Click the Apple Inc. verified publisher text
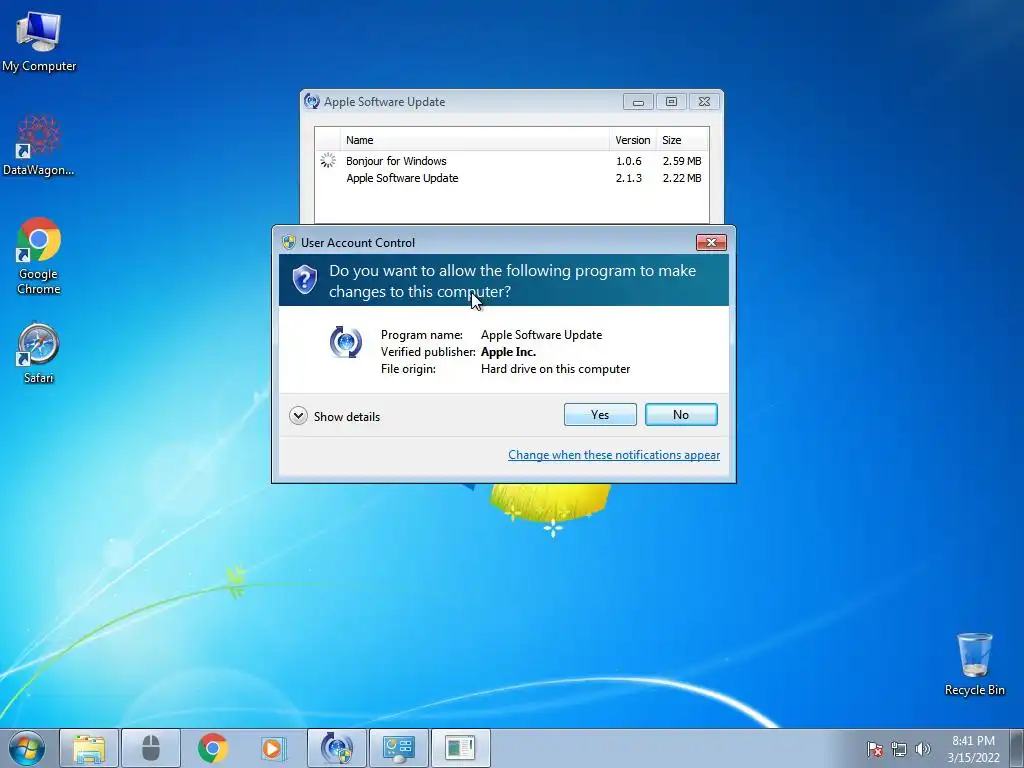The width and height of the screenshot is (1024, 768). 509,351
